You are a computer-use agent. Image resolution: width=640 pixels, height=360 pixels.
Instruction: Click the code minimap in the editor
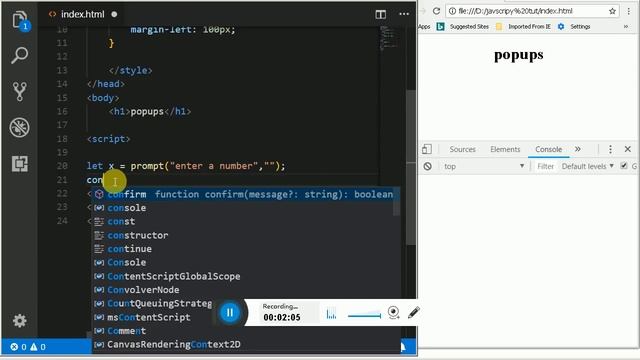coord(390,38)
